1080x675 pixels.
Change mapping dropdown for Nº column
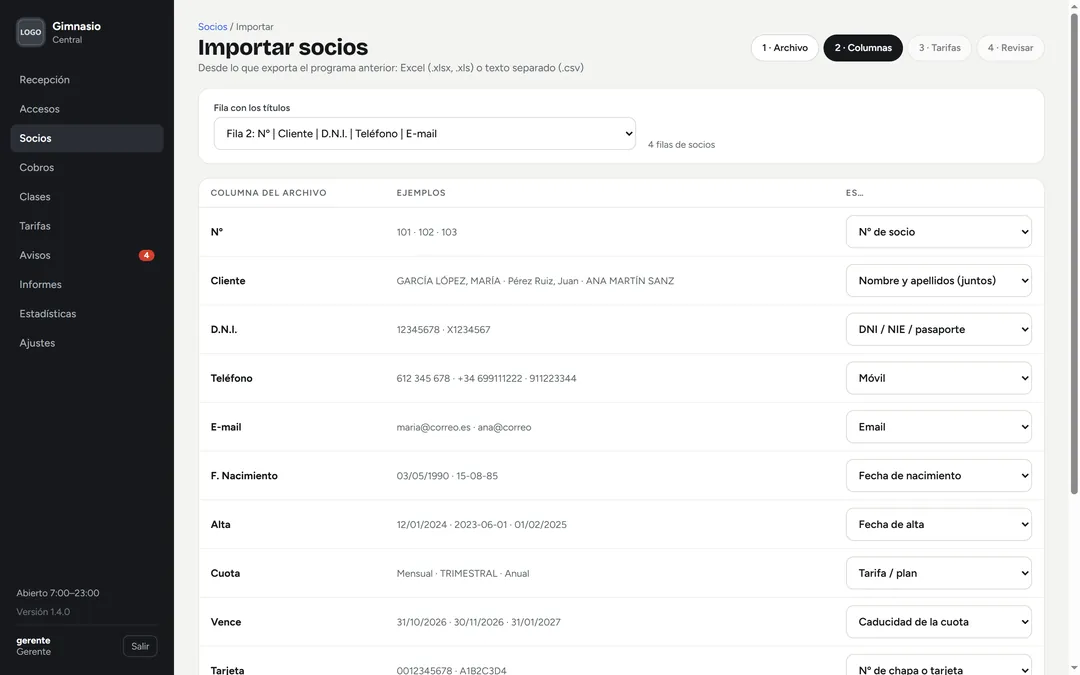coord(938,232)
